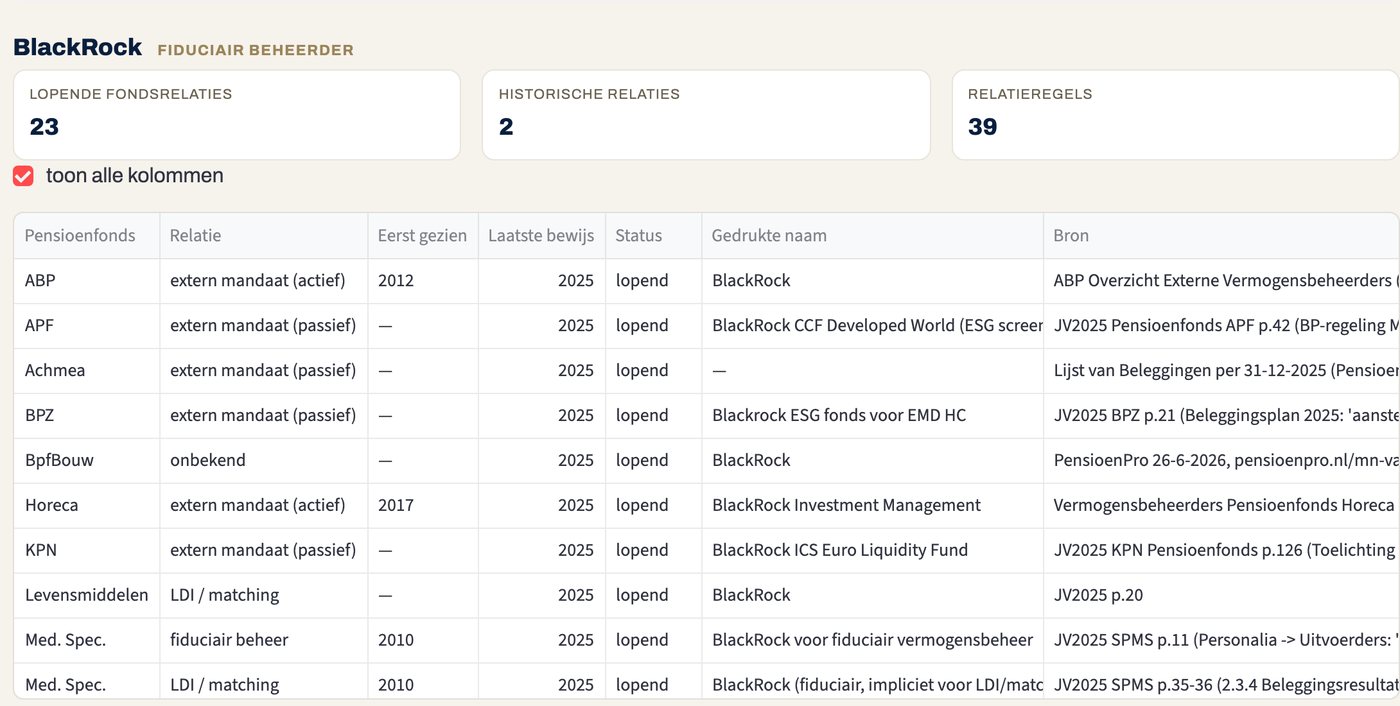
Task: Click the 'Laatste bewijs' column header
Action: click(541, 236)
